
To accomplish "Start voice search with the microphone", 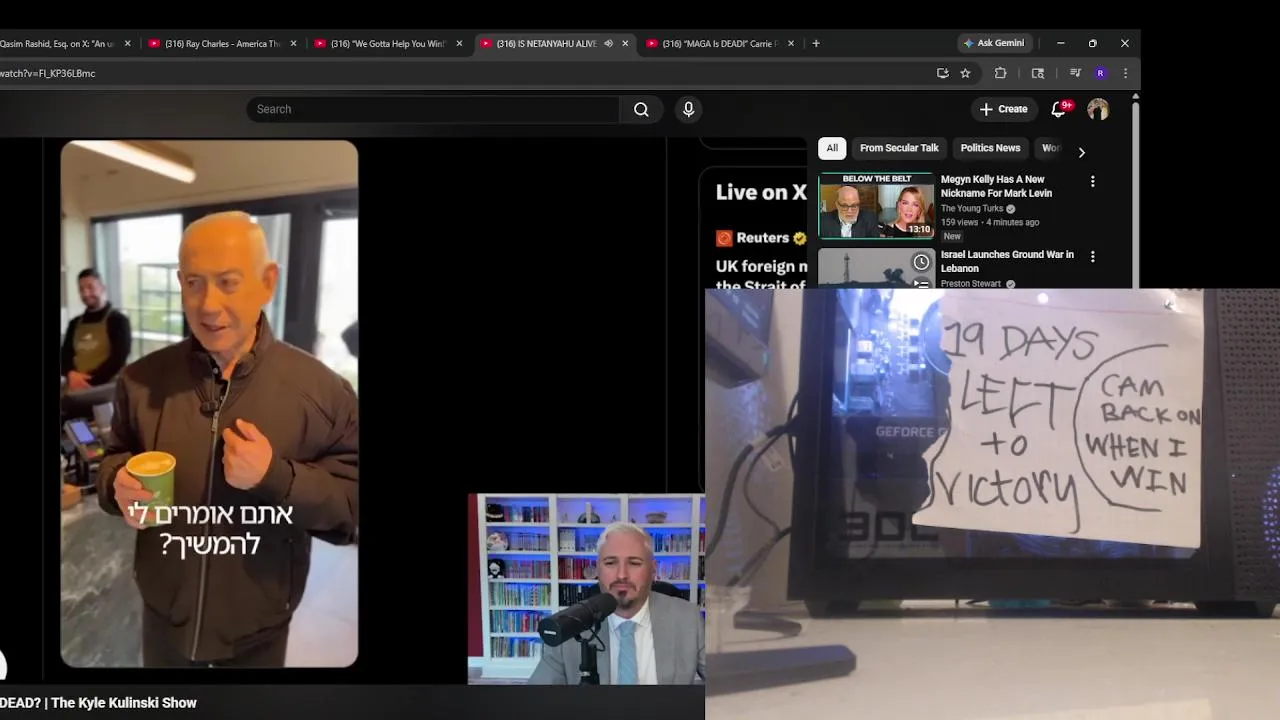I will [688, 109].
